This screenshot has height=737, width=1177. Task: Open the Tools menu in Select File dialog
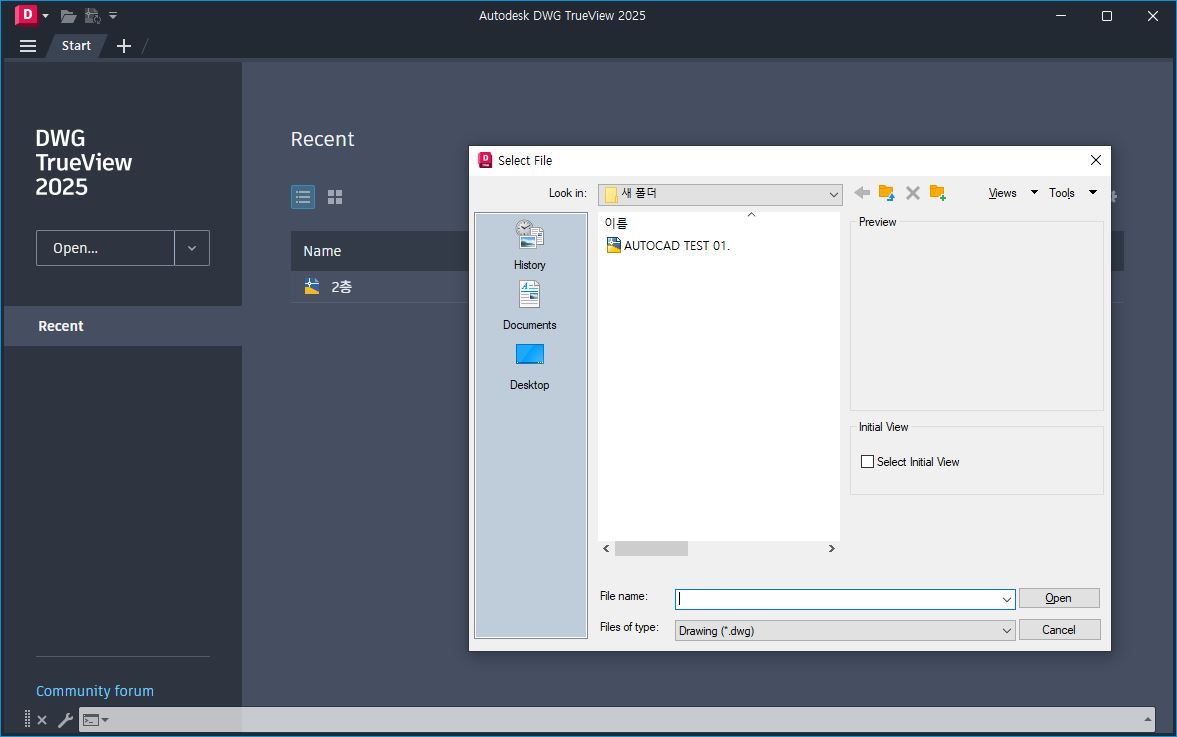1061,193
